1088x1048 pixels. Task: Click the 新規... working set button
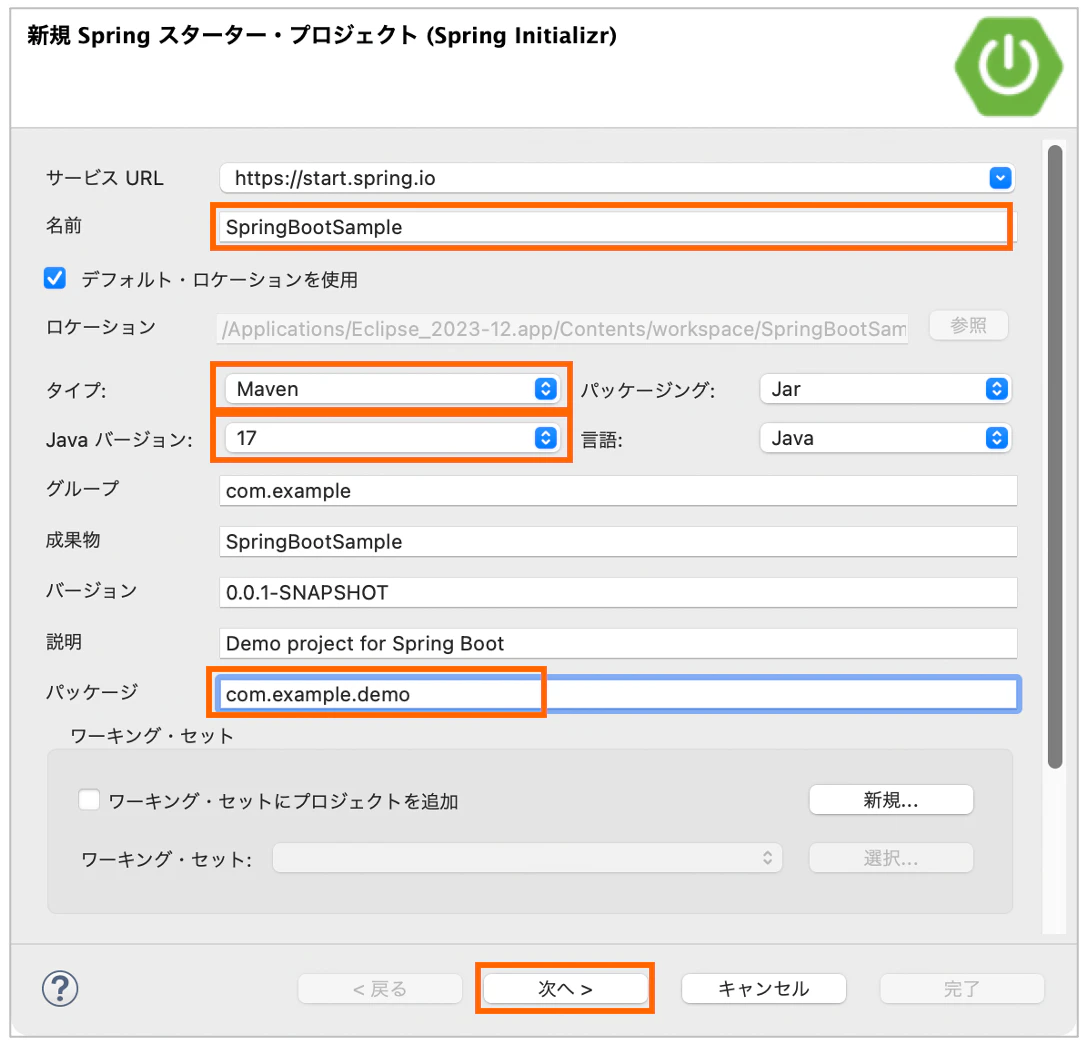pos(890,799)
